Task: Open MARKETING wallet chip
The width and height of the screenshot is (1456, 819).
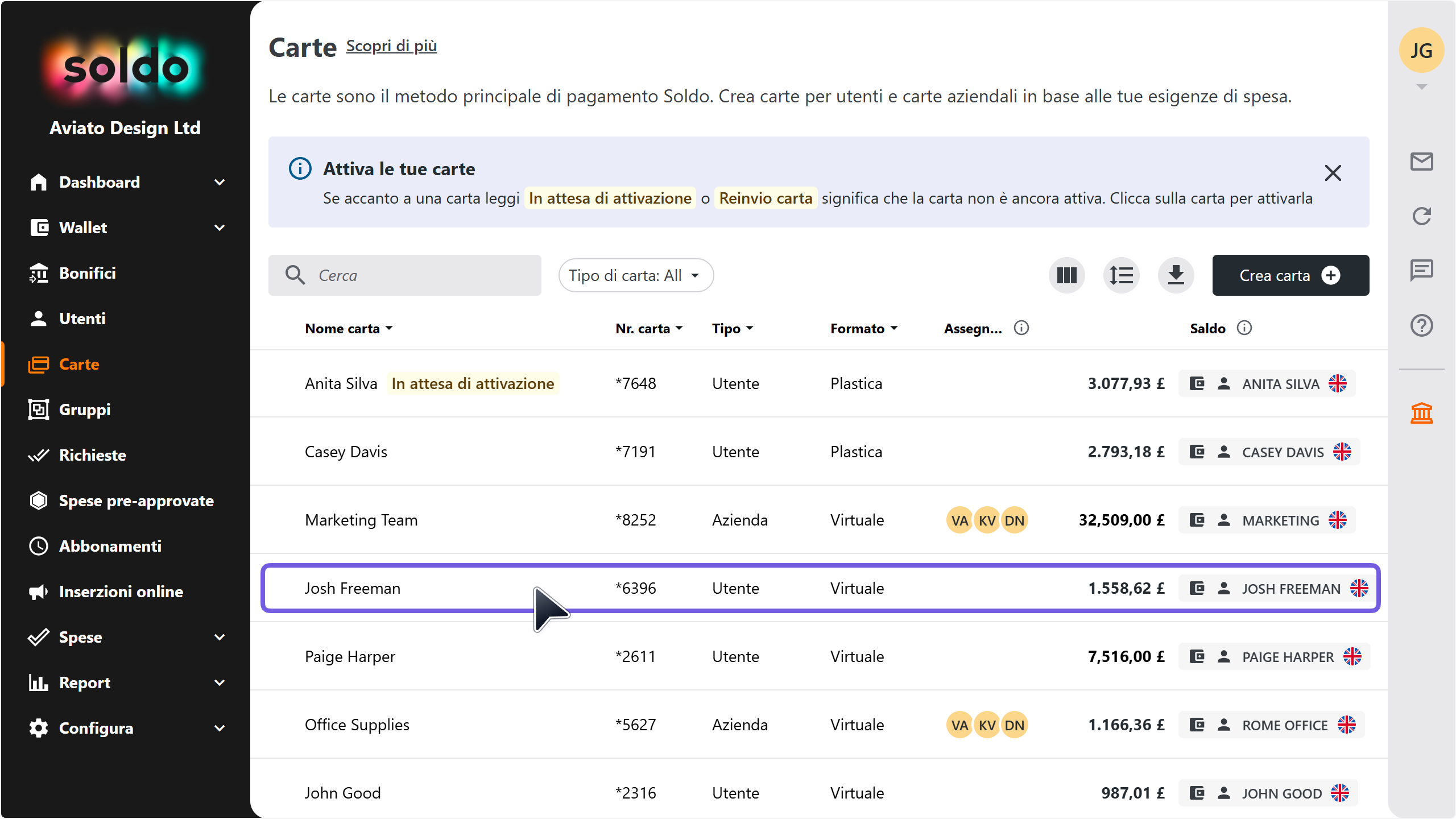Action: coord(1267,520)
